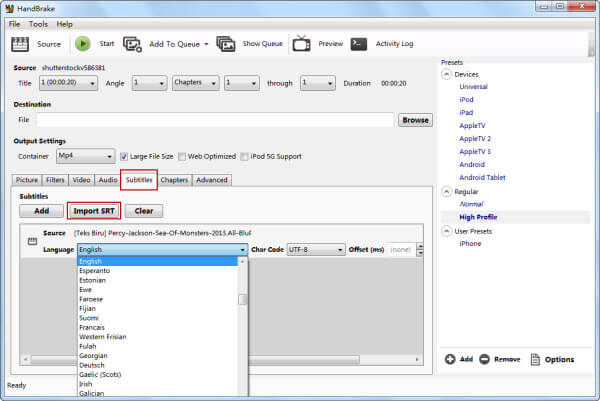Click the minus icon to remove preset
This screenshot has height=401, width=600.
point(484,359)
